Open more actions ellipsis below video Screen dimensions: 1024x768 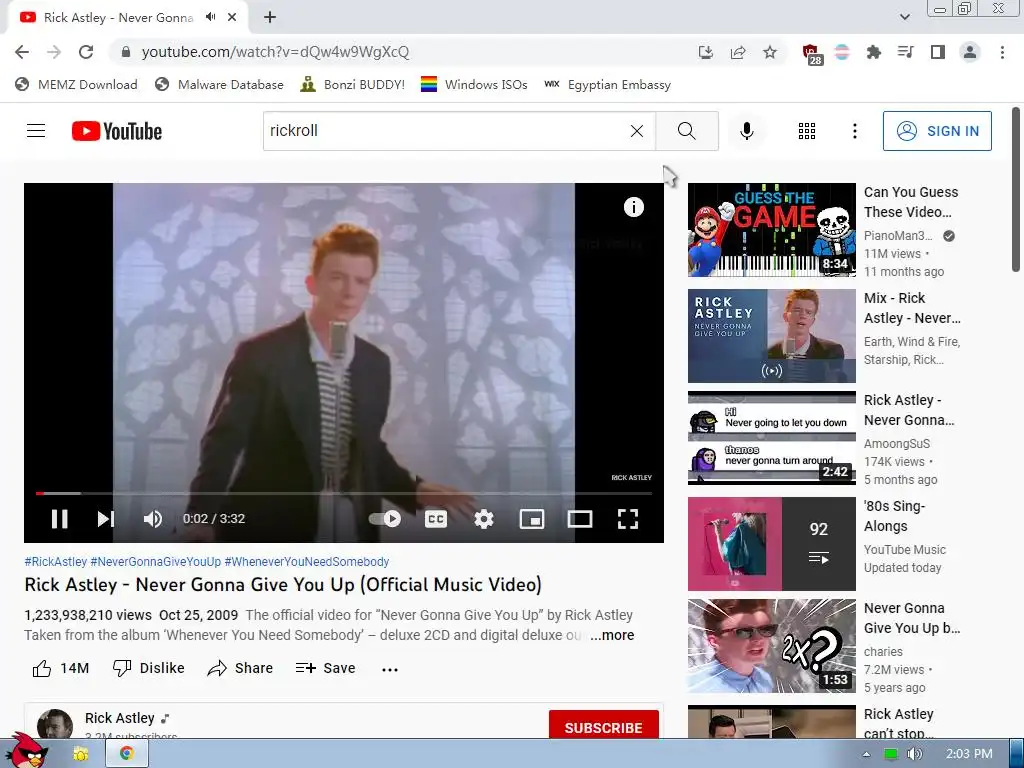coord(390,669)
